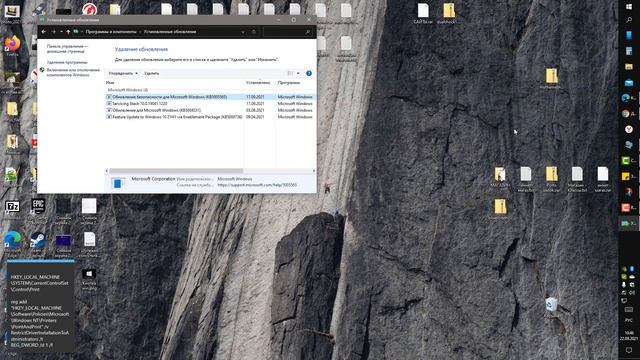This screenshot has width=640, height=360.
Task: Click the red circular desktop icon at top
Action: tap(89, 9)
